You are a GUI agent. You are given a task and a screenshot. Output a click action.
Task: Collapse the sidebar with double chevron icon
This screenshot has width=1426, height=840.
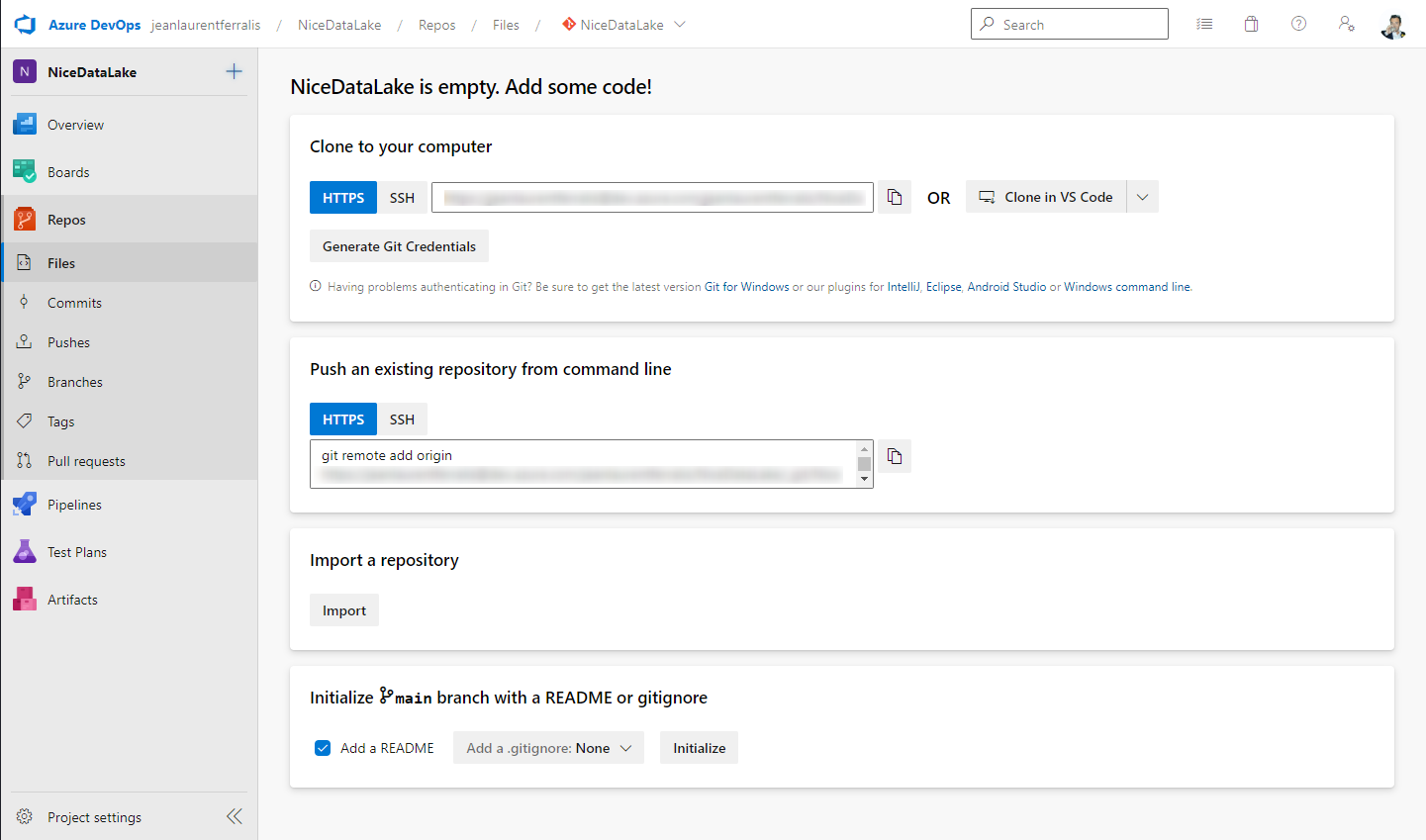pyautogui.click(x=235, y=816)
